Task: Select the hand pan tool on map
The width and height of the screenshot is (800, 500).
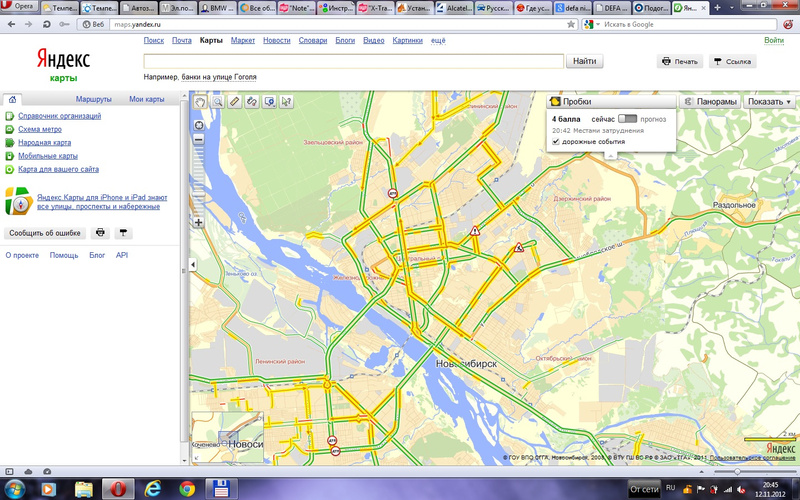Action: coord(200,101)
